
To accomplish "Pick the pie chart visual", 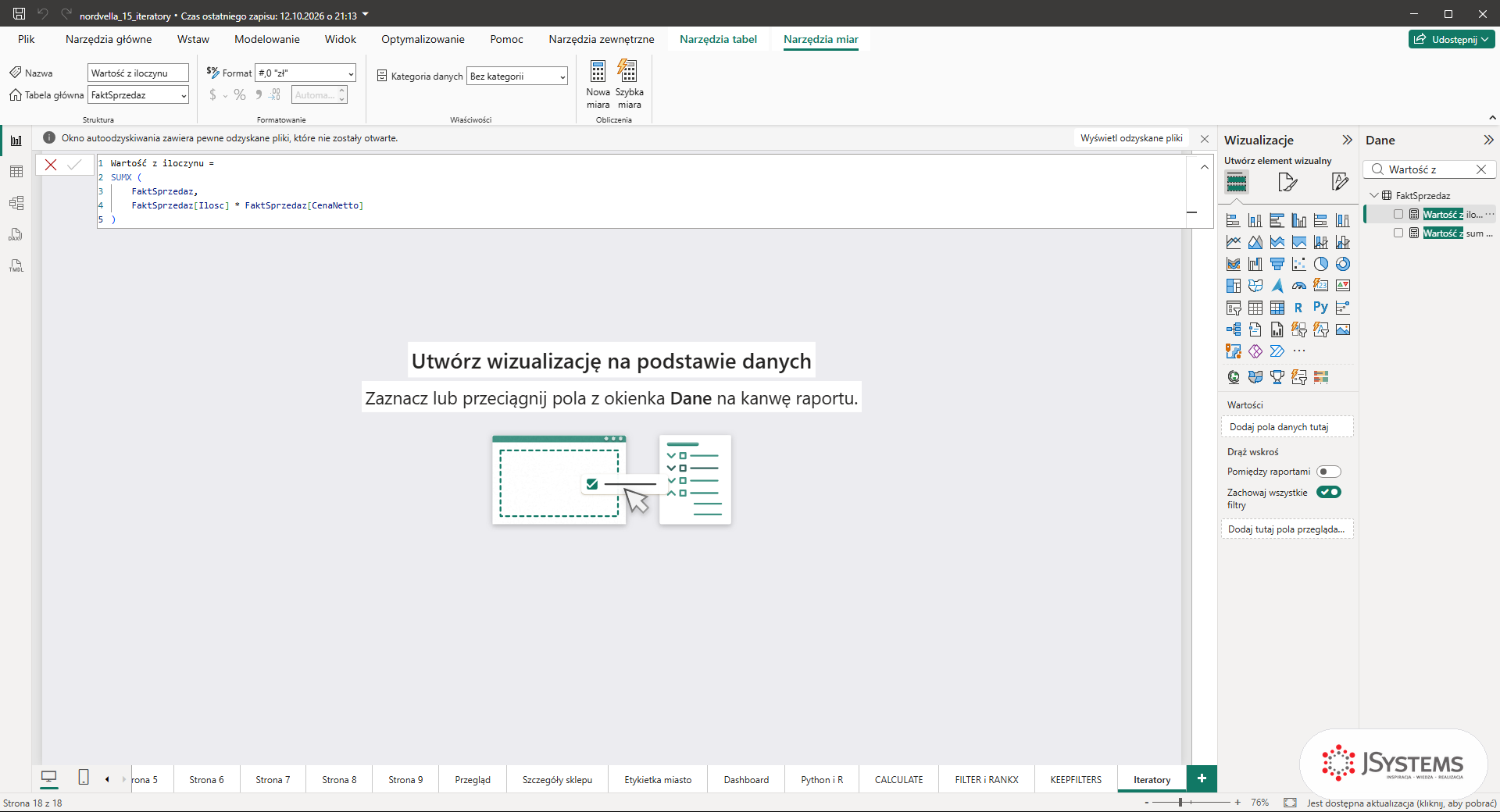I will click(x=1321, y=264).
